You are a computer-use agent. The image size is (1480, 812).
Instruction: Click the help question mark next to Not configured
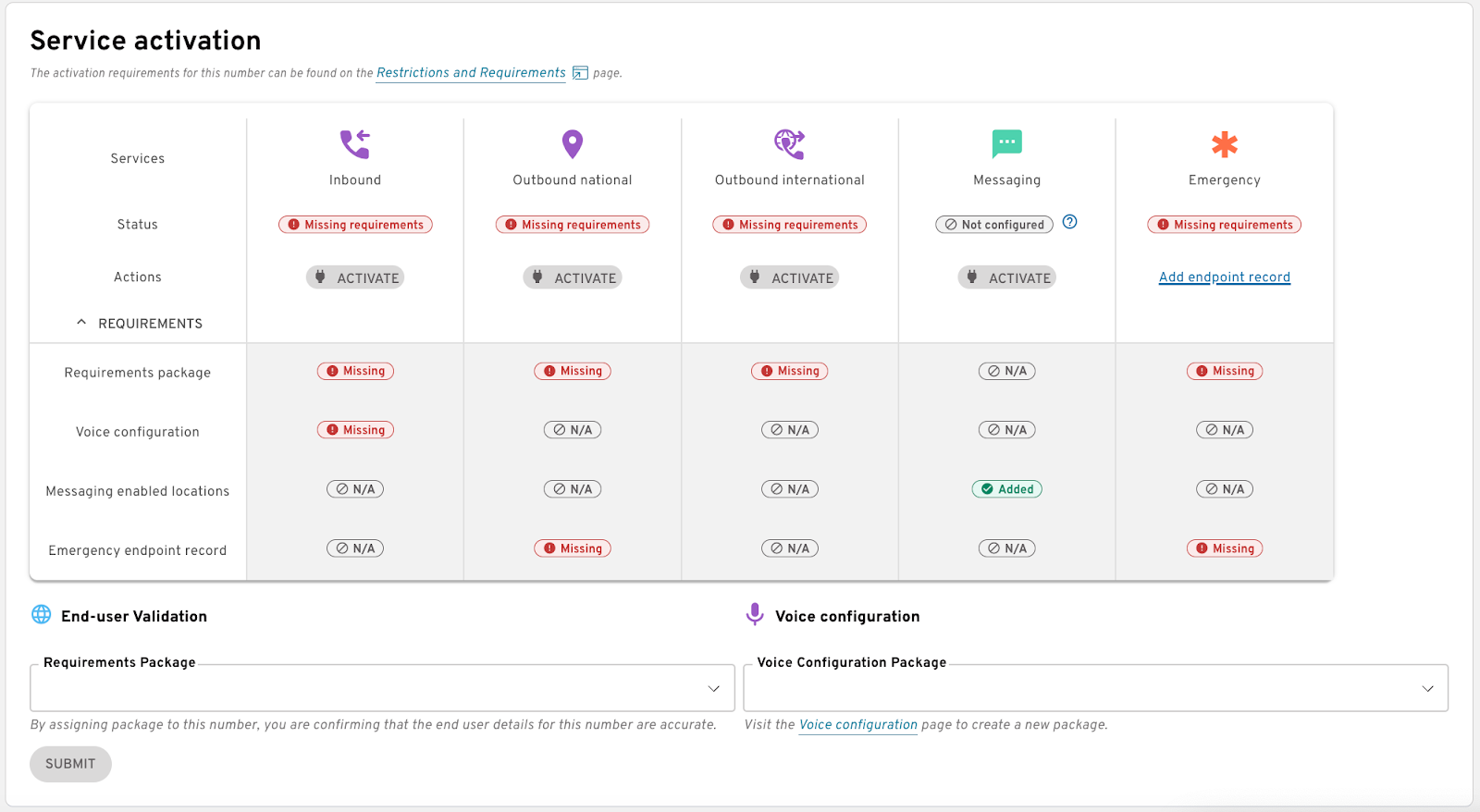[x=1070, y=222]
